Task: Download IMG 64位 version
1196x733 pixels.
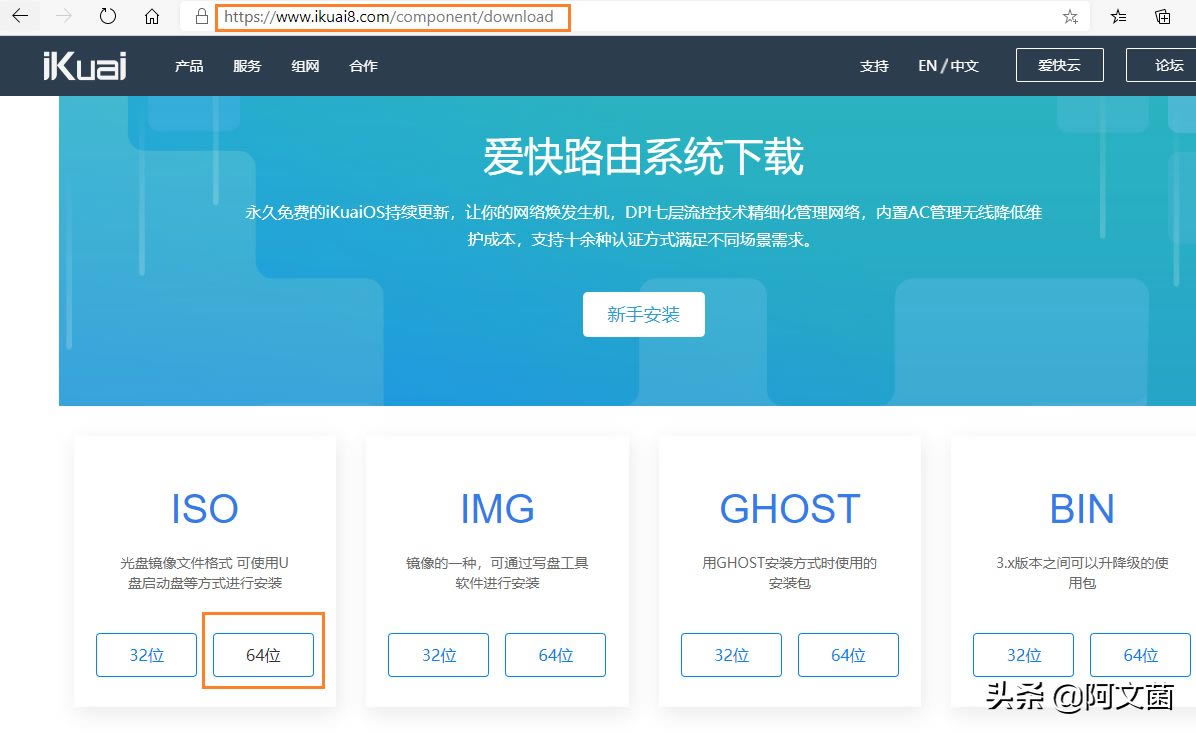Action: click(x=555, y=655)
